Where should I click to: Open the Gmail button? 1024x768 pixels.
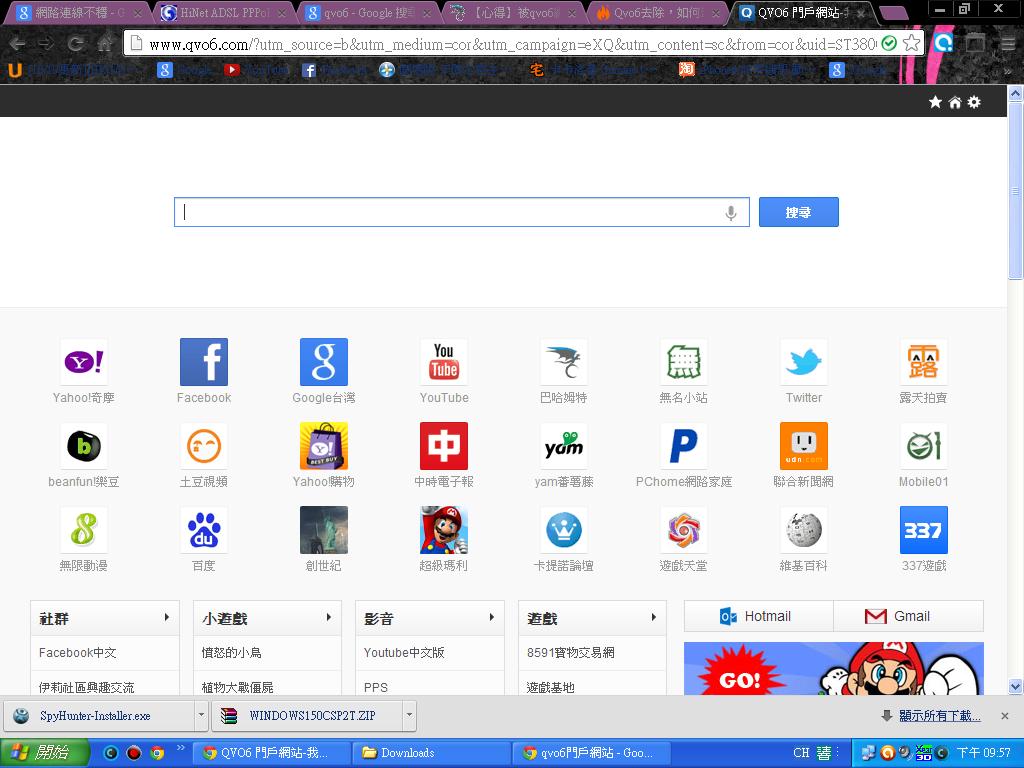pyautogui.click(x=908, y=616)
